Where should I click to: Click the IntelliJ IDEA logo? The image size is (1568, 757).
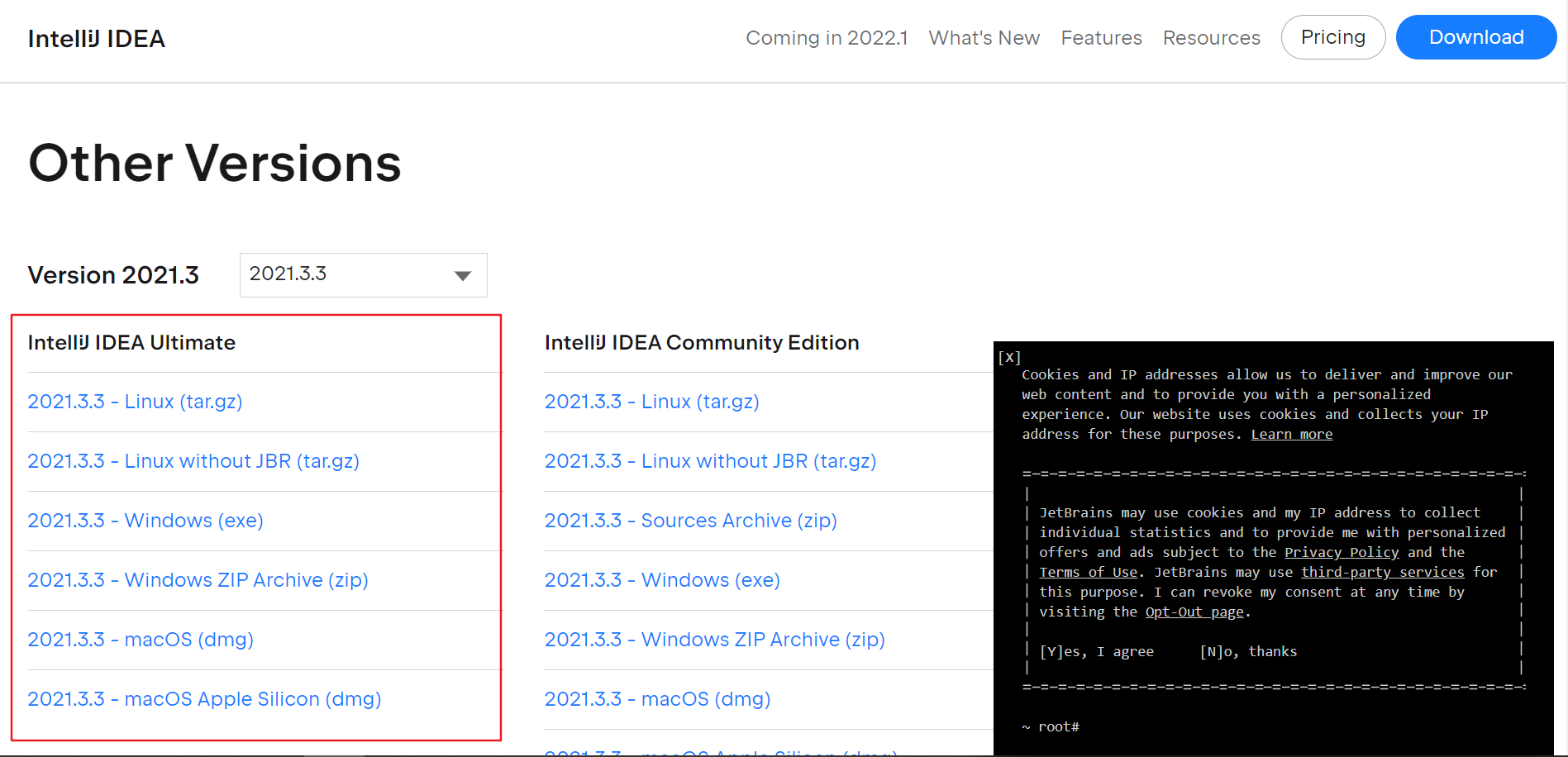97,39
